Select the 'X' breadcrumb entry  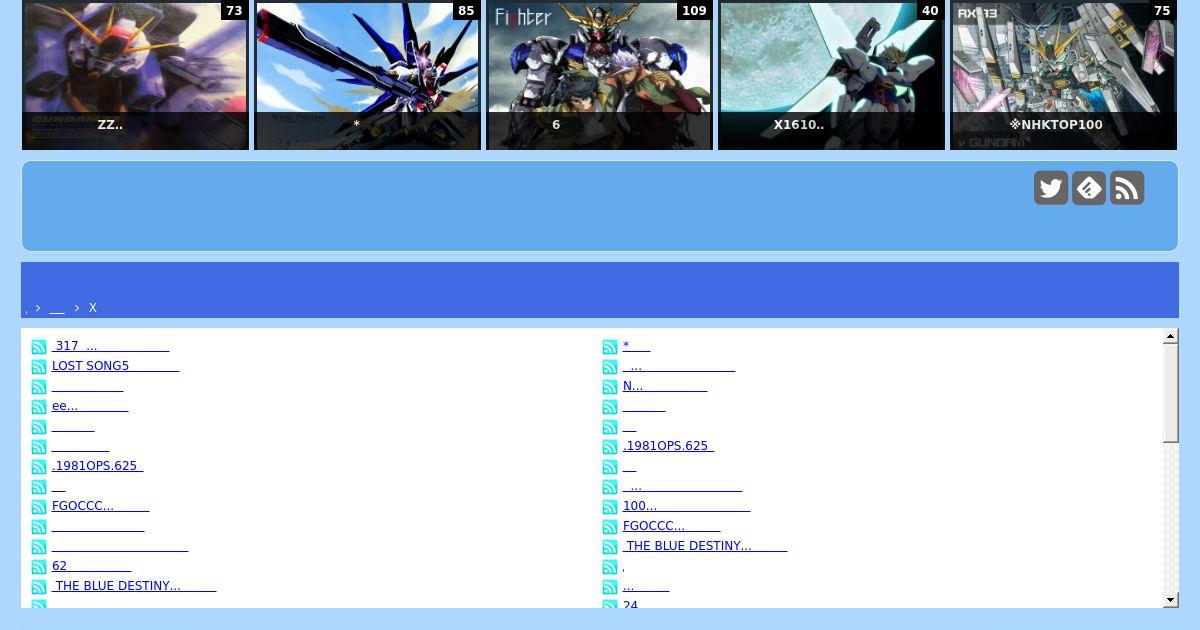93,308
